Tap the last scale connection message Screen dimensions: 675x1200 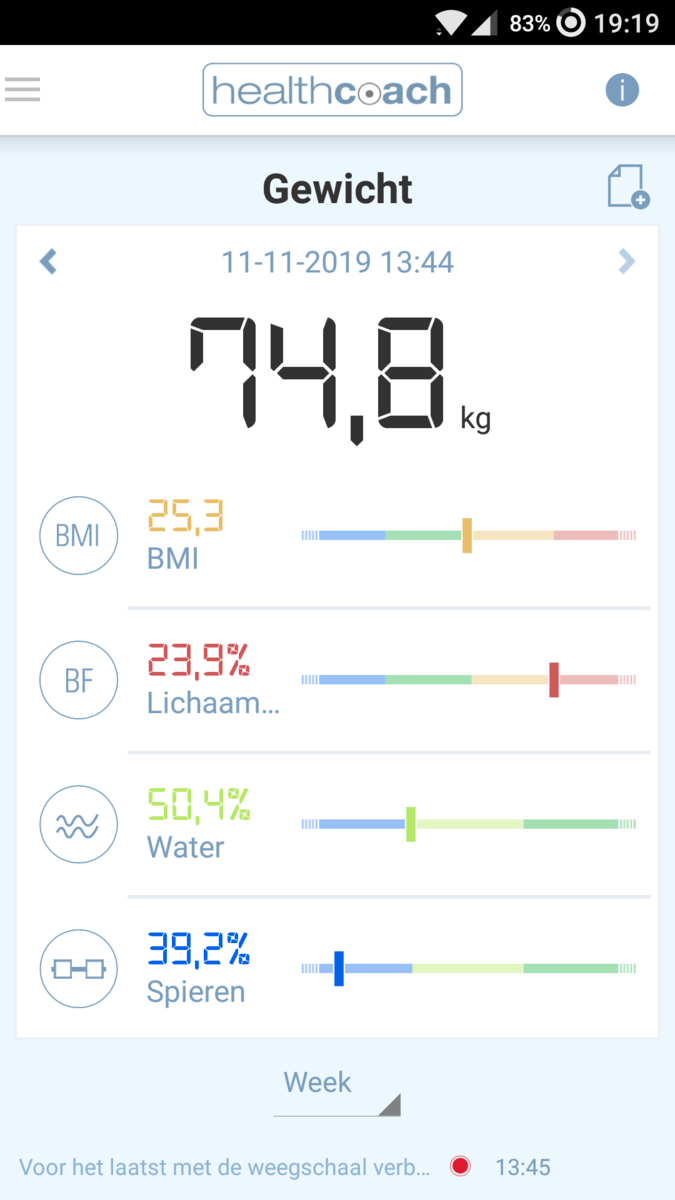[x=225, y=1167]
